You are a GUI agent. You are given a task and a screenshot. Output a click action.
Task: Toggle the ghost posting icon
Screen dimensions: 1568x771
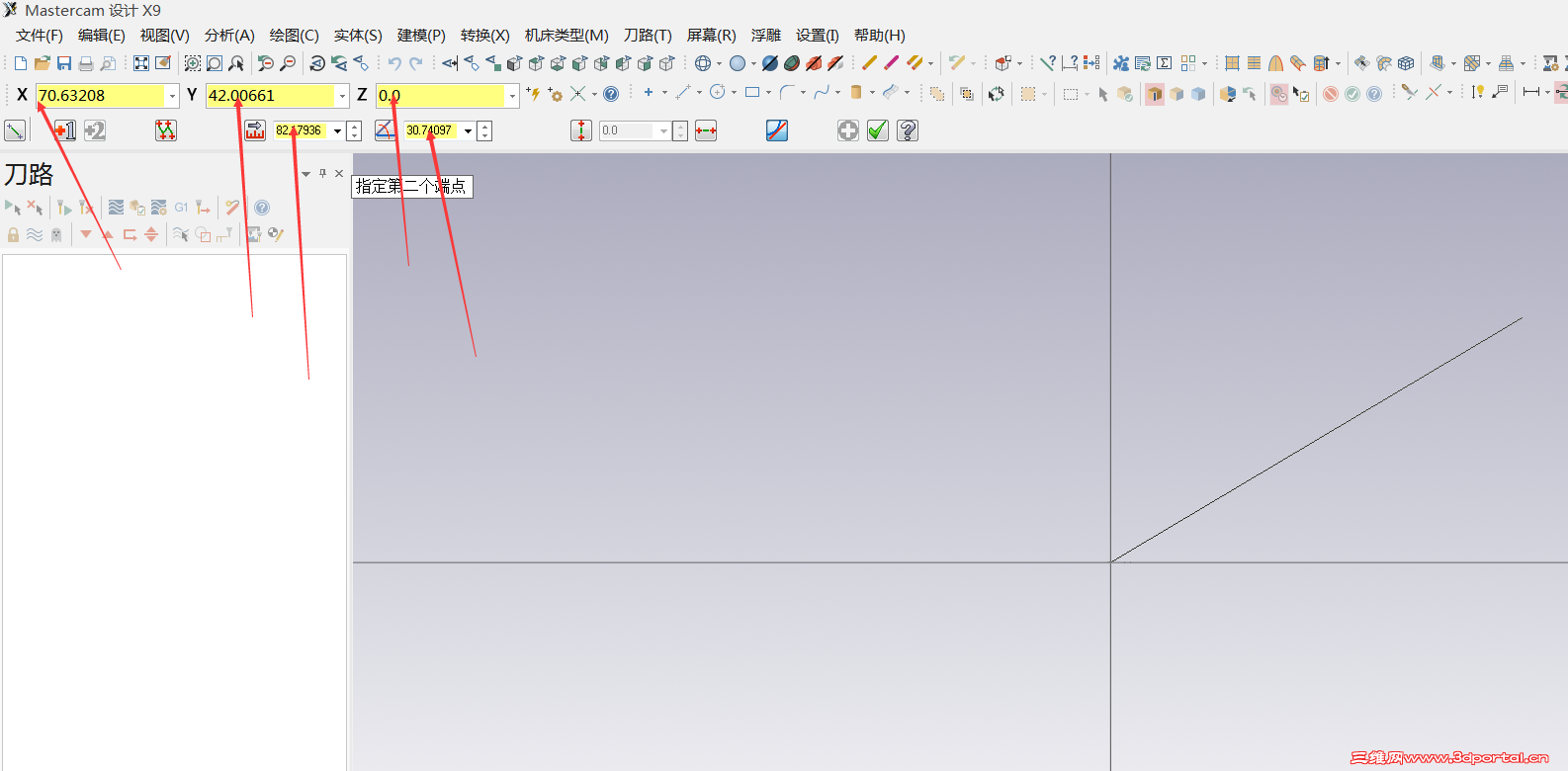56,234
